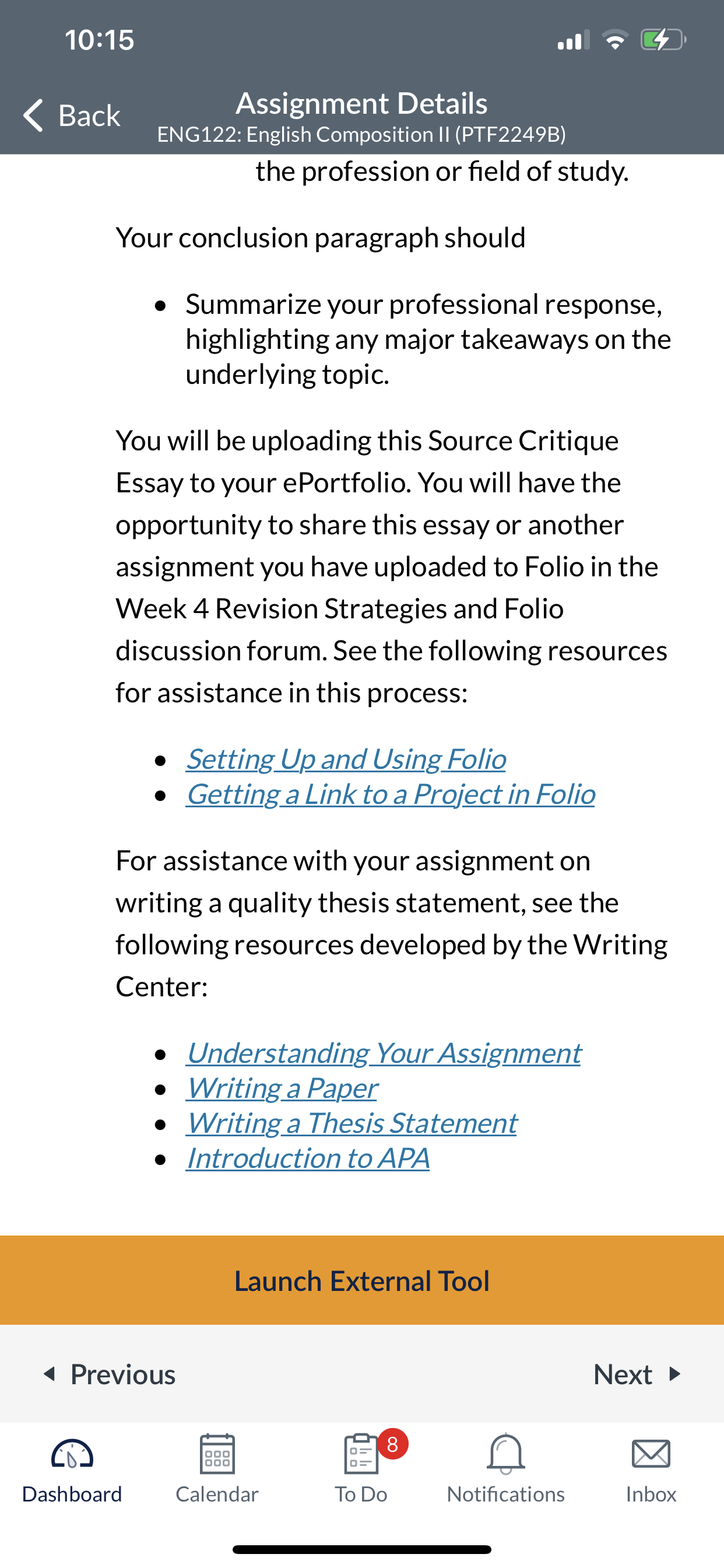Tap the Back chevron icon
Screen dimensions: 724x1568
pos(33,115)
